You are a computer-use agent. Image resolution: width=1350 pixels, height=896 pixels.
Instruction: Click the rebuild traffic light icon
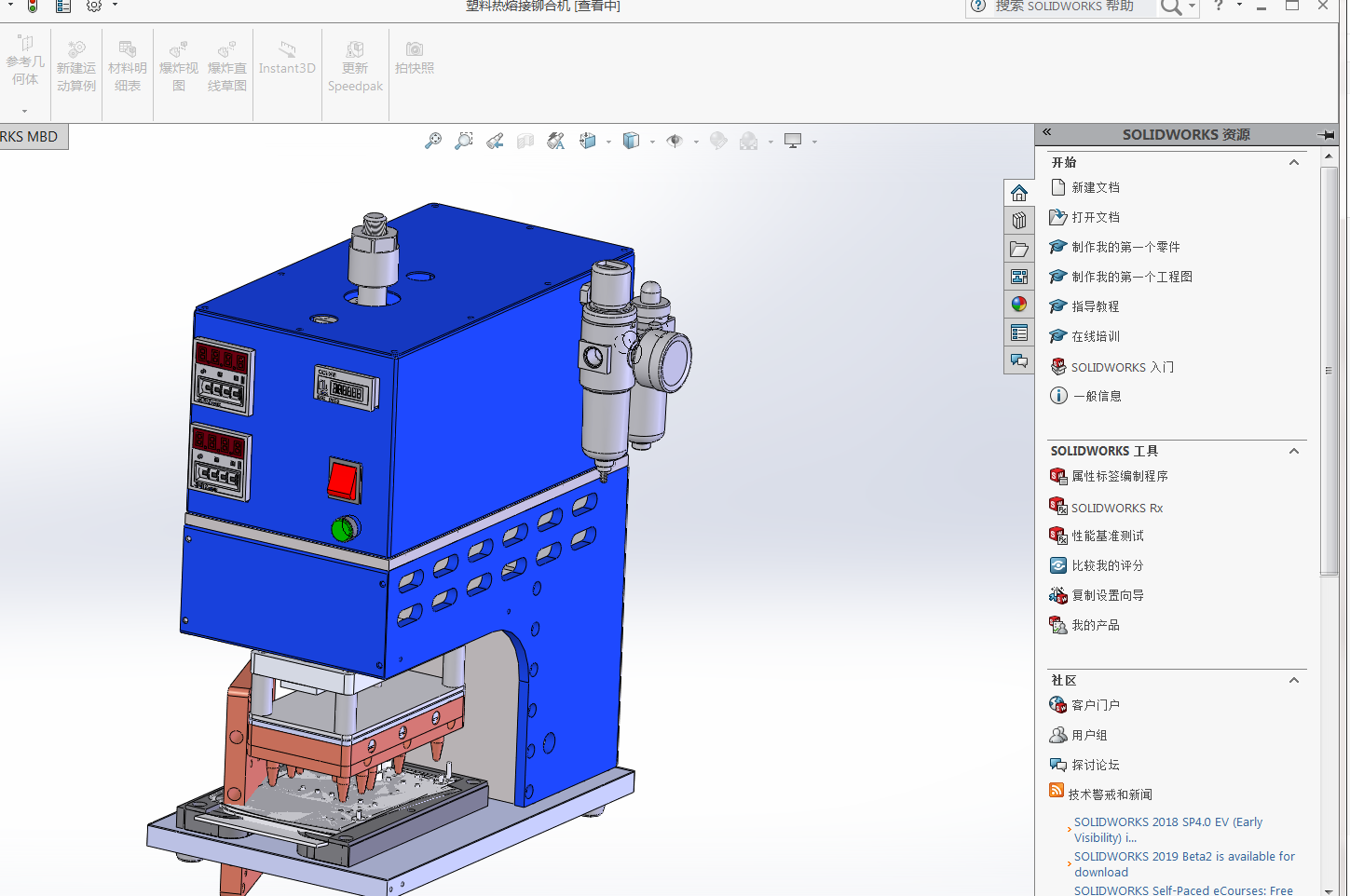pyautogui.click(x=33, y=7)
